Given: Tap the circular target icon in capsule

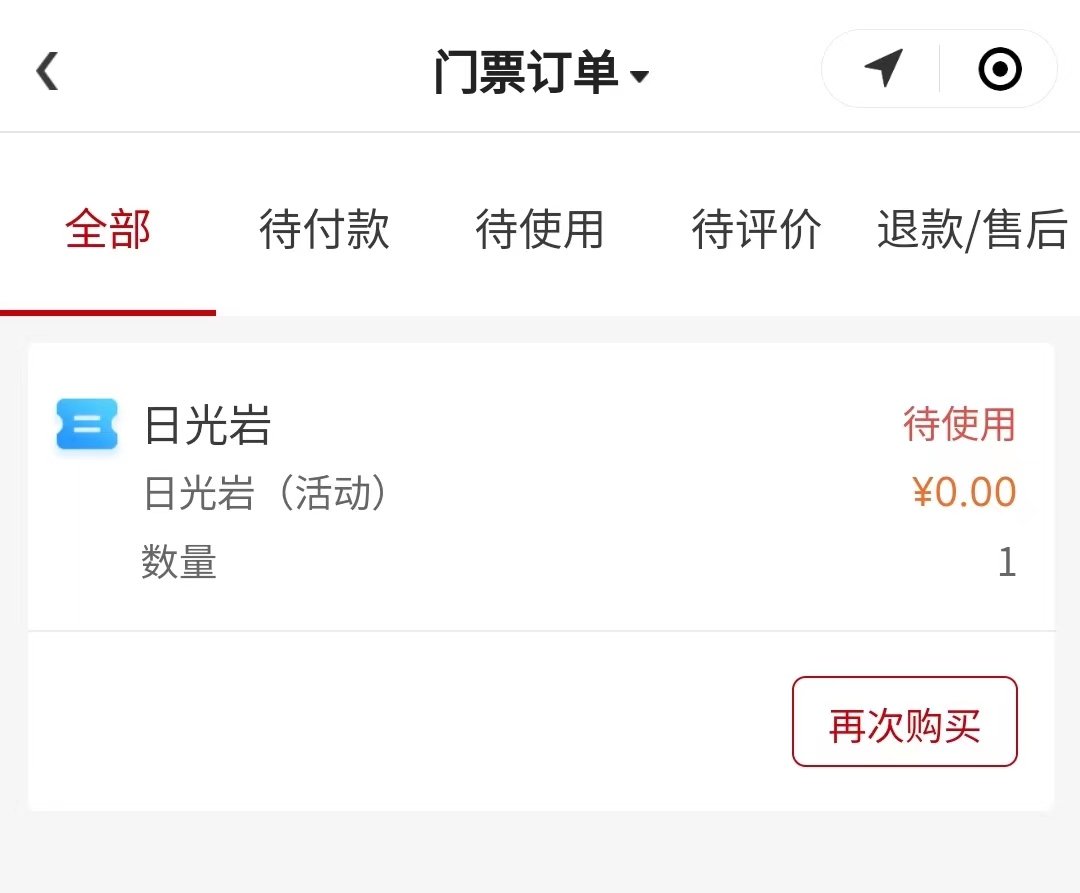Looking at the screenshot, I should coord(999,70).
